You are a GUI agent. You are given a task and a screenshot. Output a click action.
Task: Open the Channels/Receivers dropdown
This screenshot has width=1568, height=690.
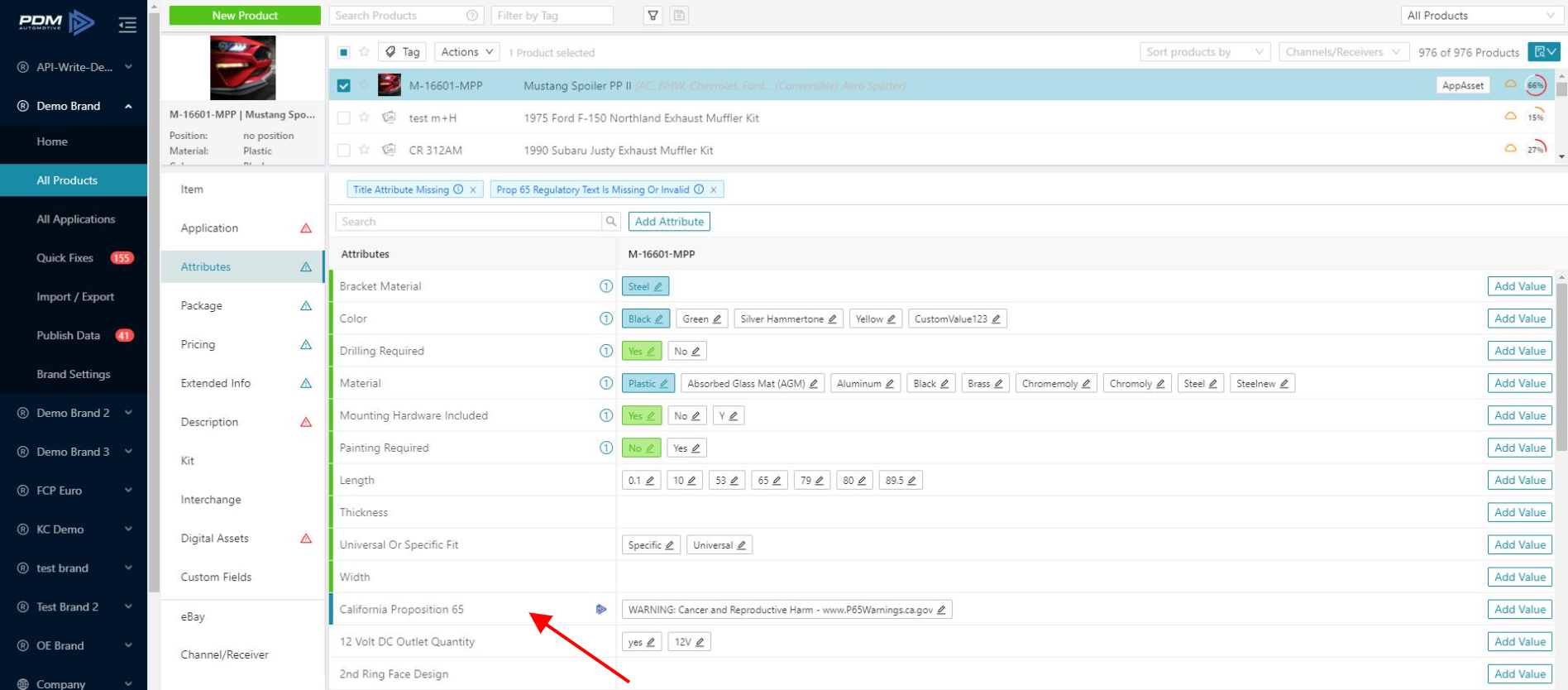1344,52
